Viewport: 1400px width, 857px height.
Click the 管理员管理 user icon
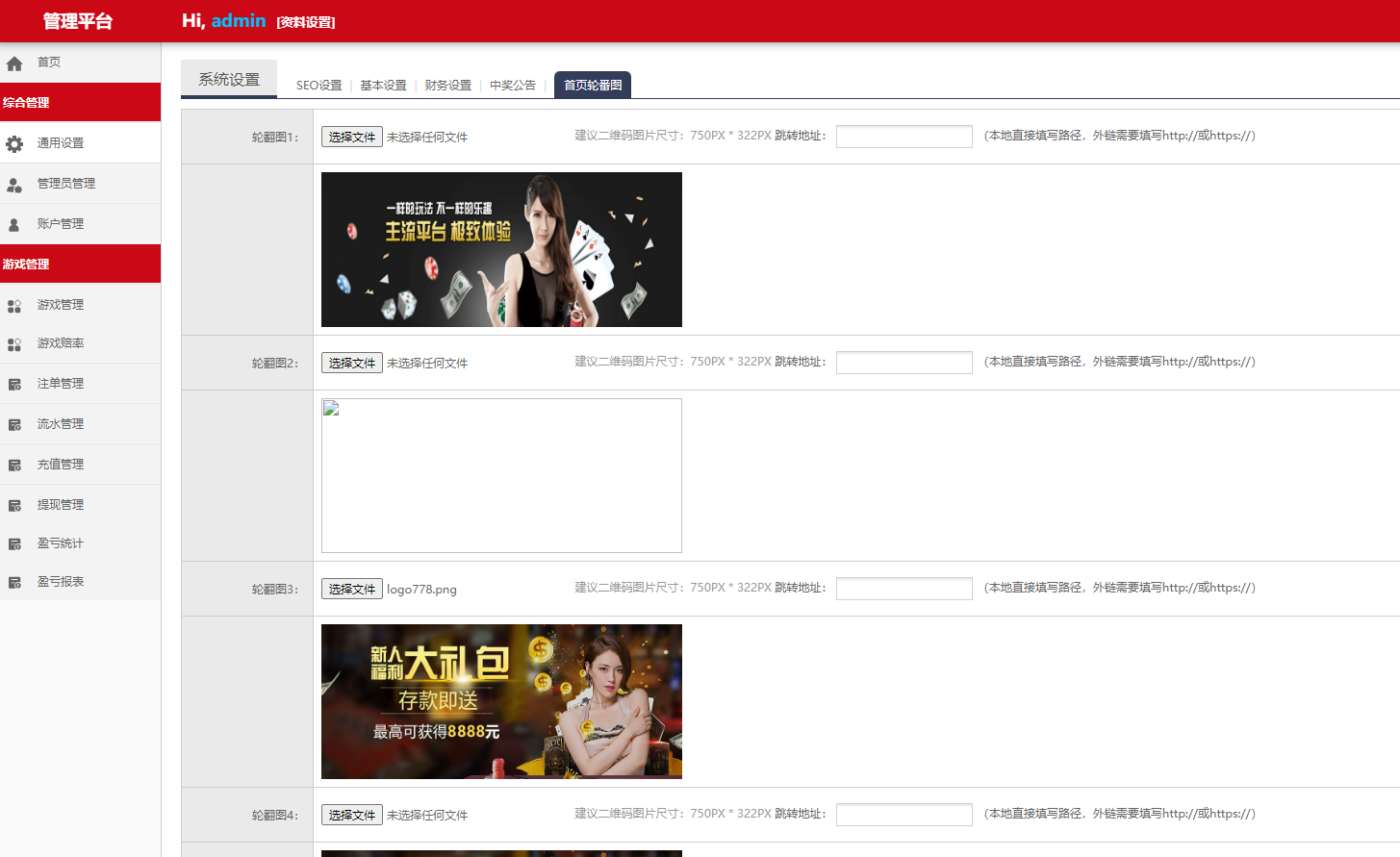pyautogui.click(x=14, y=185)
